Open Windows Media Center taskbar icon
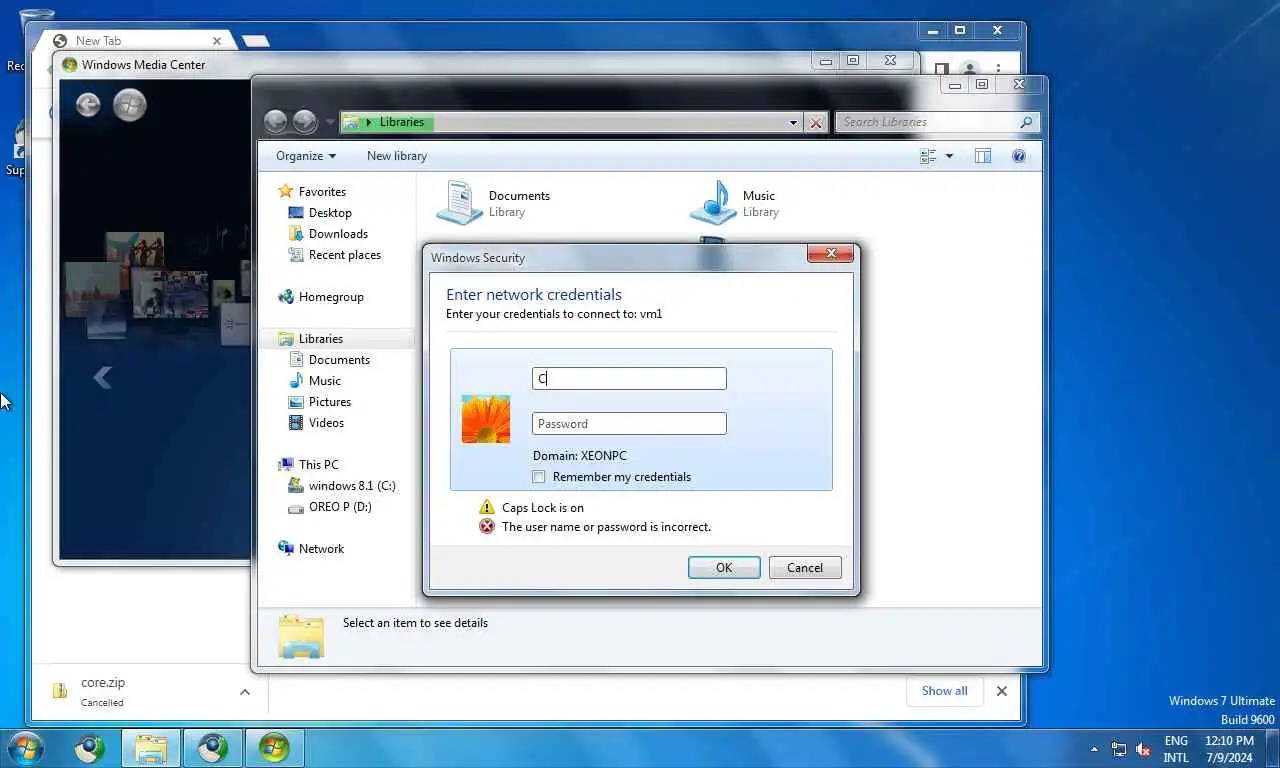 [274, 748]
